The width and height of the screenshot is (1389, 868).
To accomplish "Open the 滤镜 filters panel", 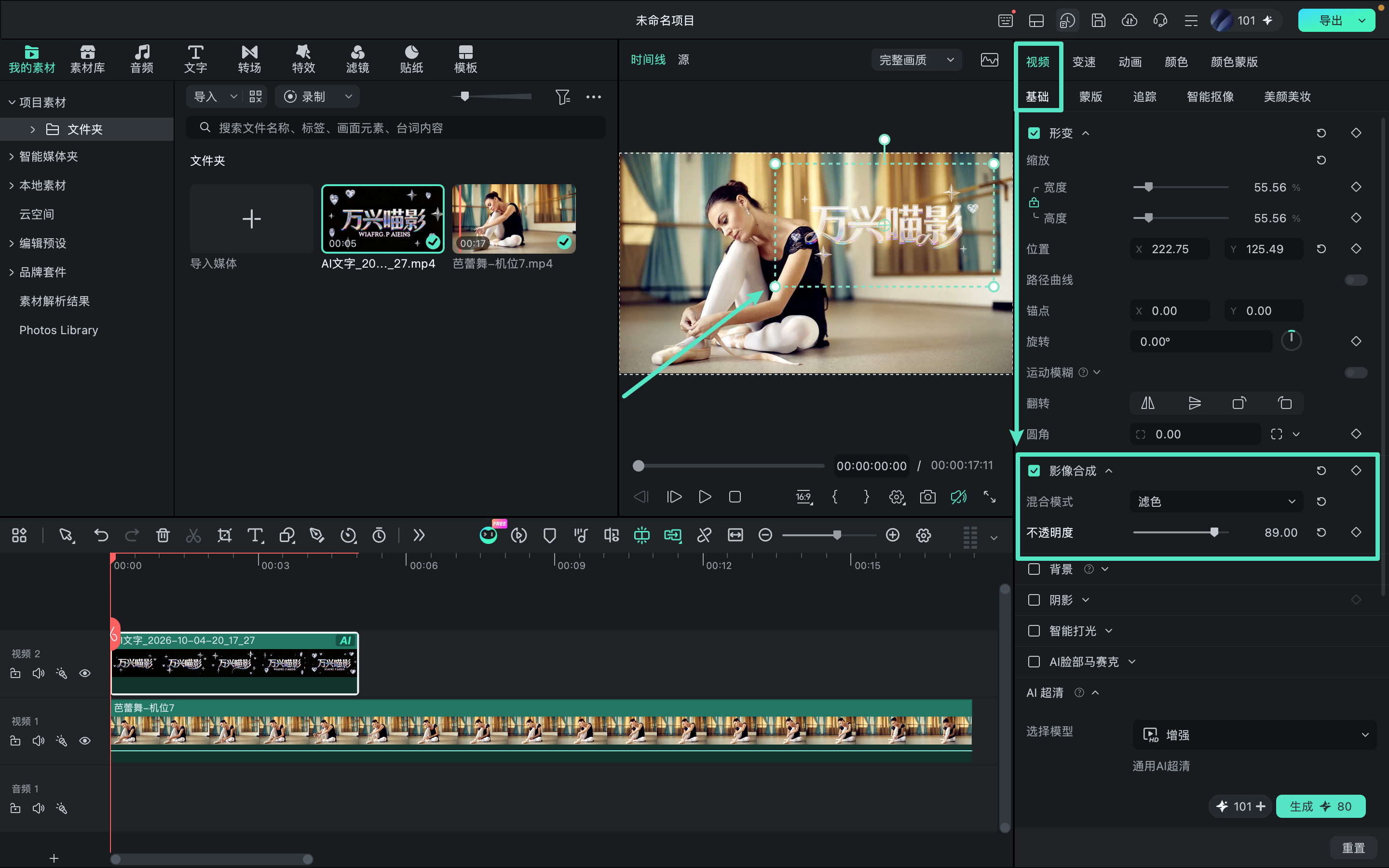I will (357, 59).
